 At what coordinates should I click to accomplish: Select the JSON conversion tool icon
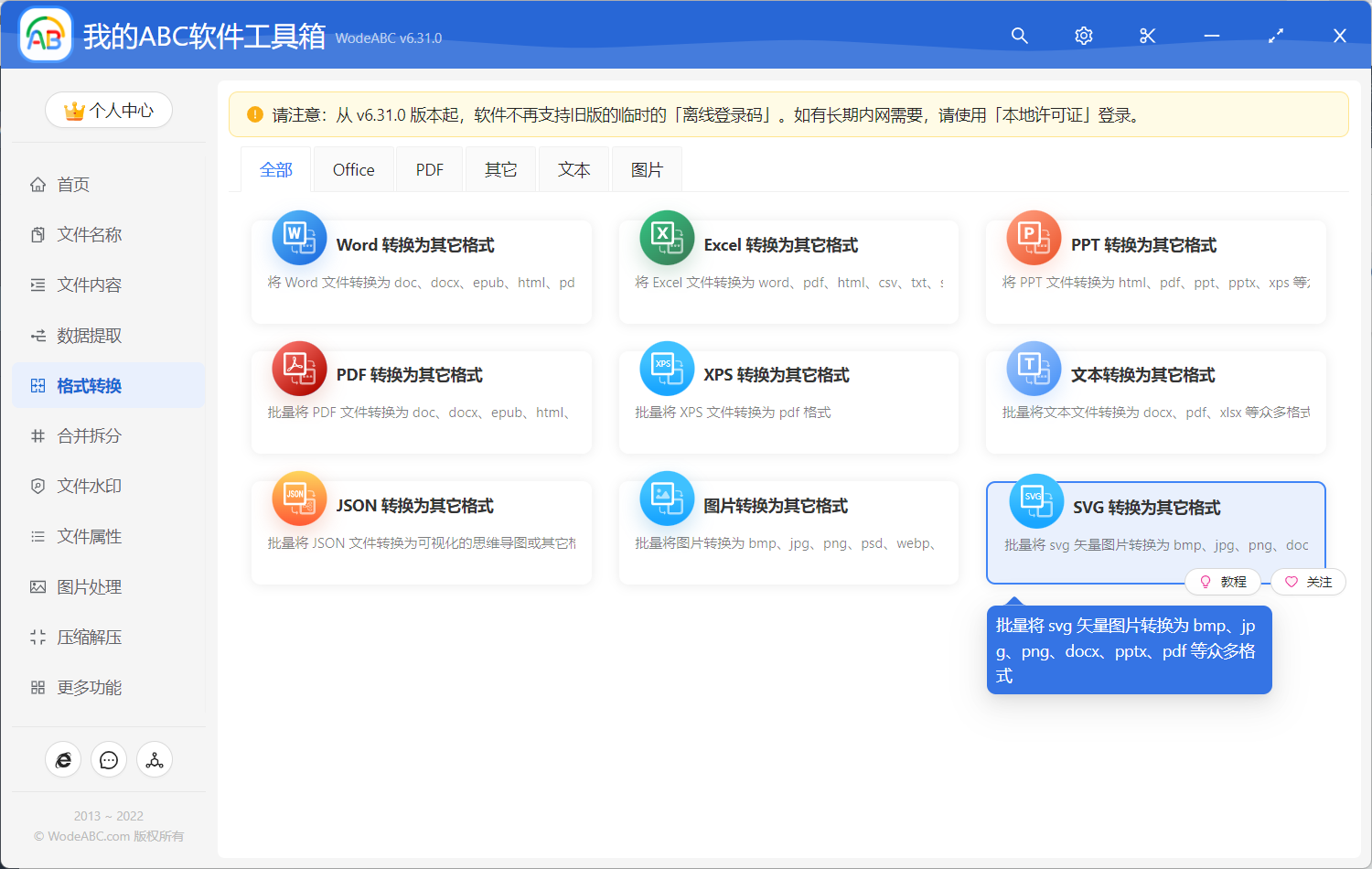click(299, 498)
